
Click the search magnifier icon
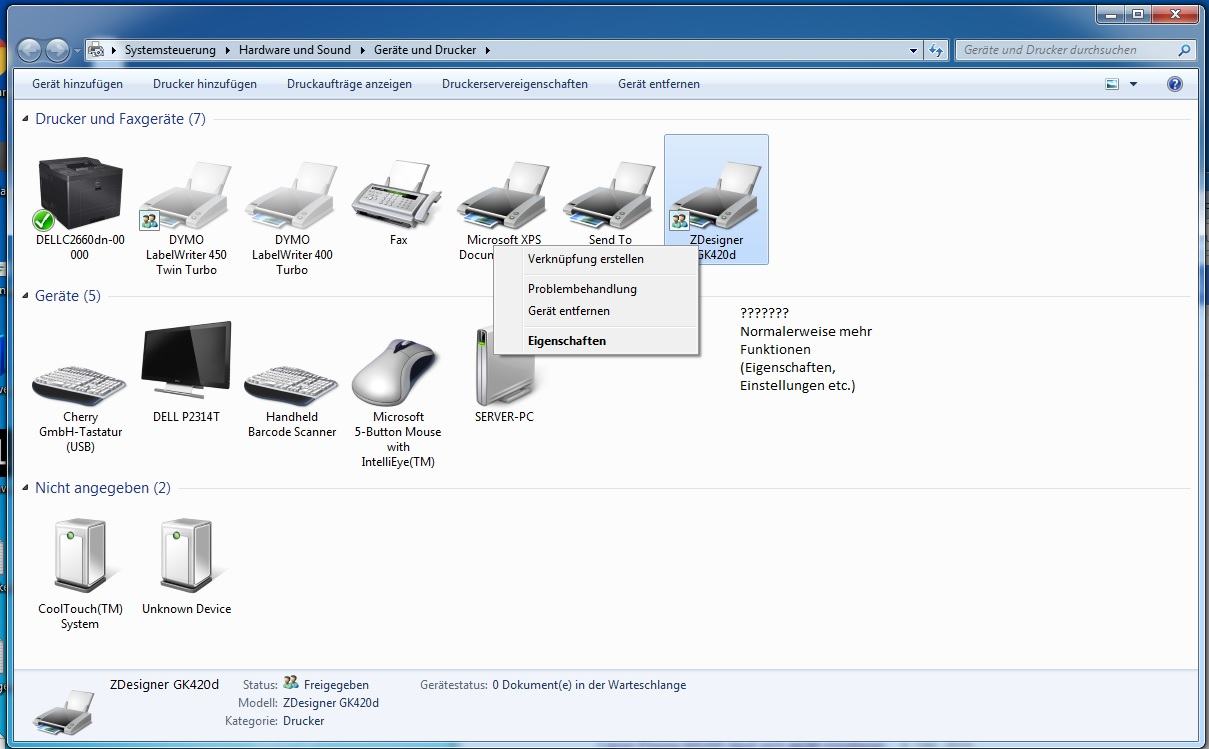click(x=1184, y=50)
